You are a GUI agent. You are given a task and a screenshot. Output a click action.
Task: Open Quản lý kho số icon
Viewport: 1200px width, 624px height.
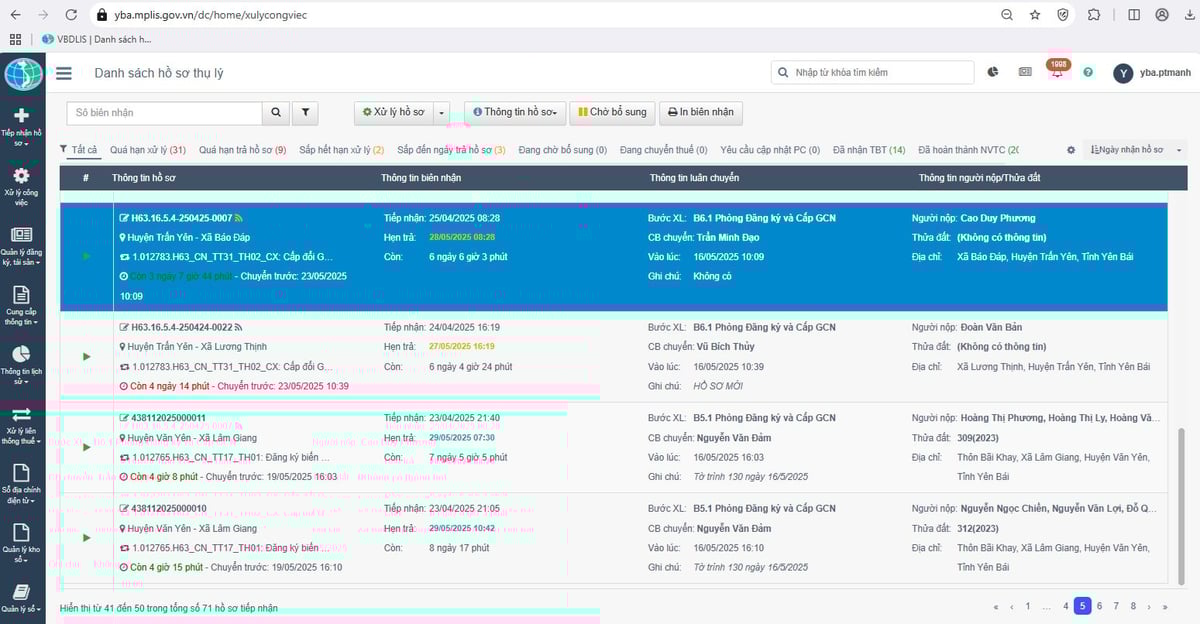22,533
